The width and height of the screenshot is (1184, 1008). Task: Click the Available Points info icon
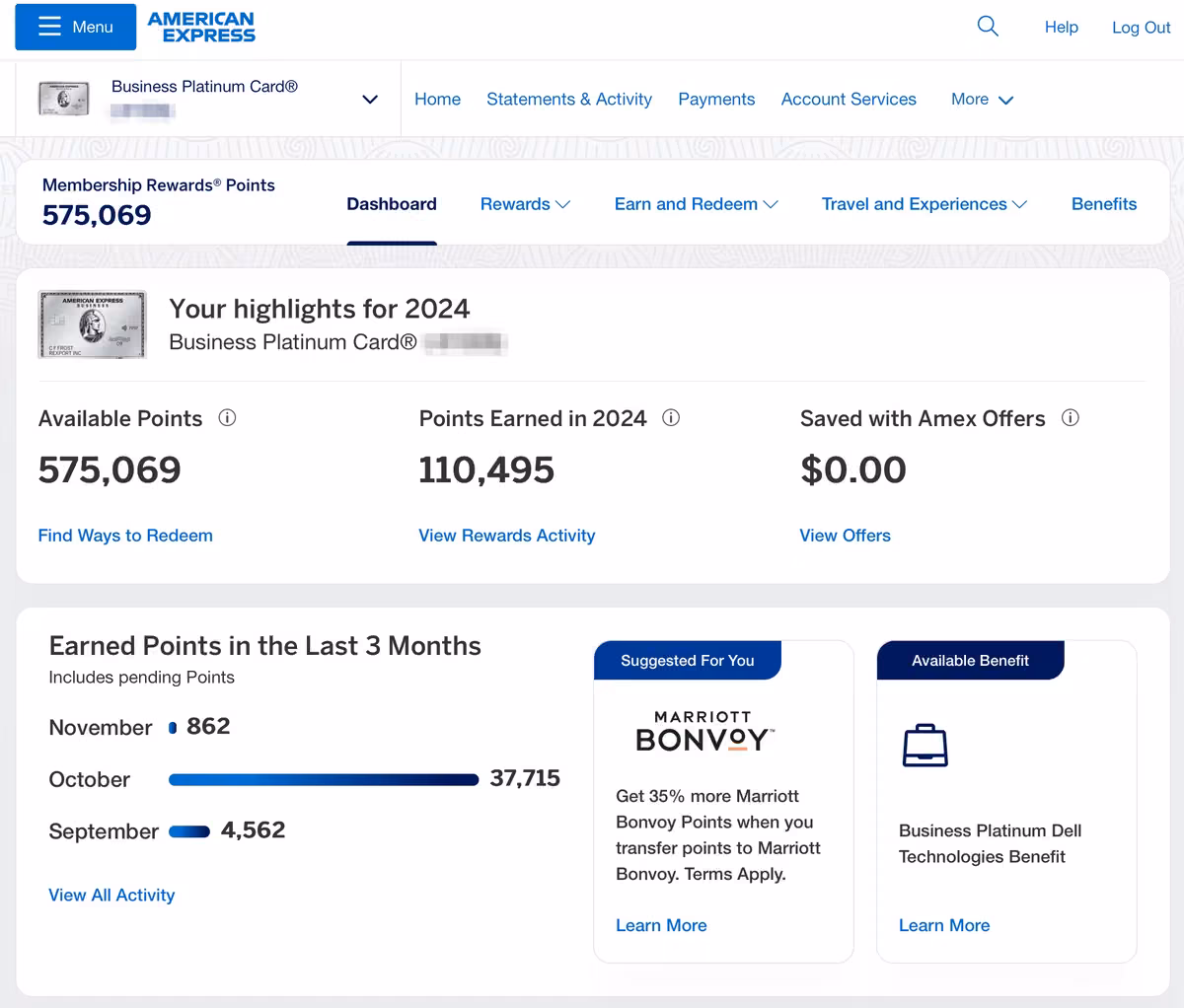click(x=227, y=418)
